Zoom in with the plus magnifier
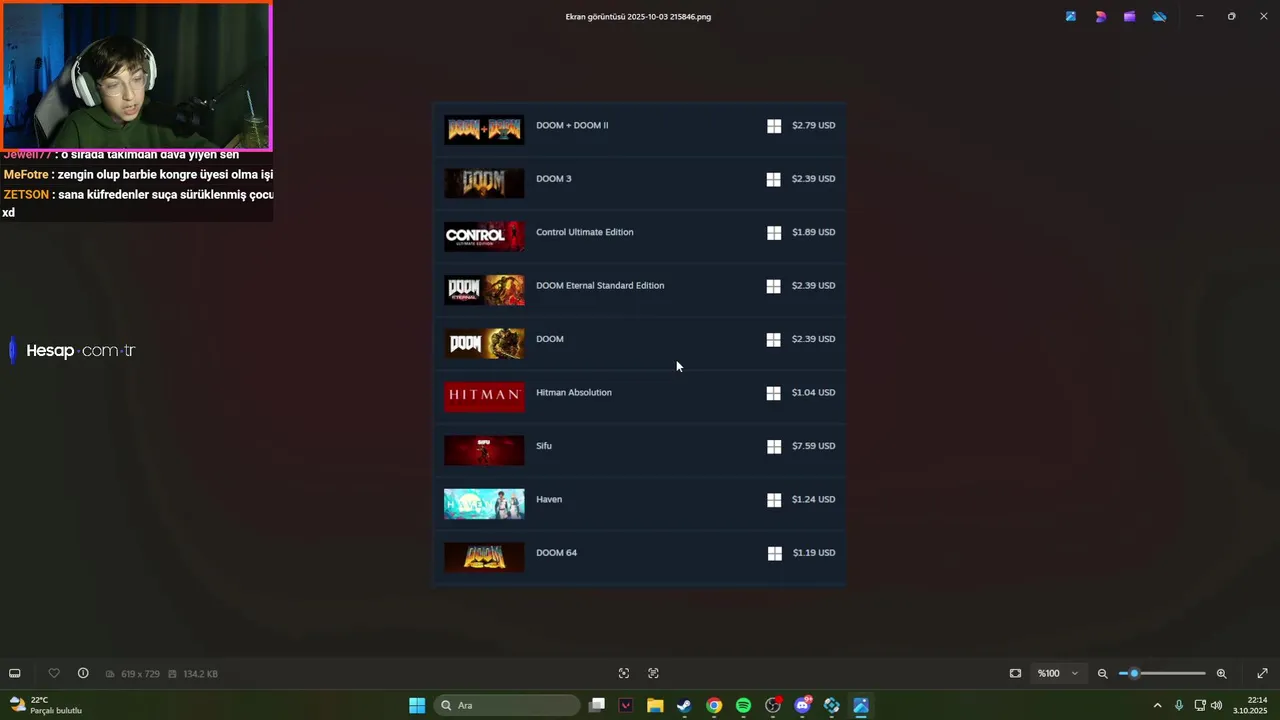The image size is (1280, 720). [x=1221, y=673]
